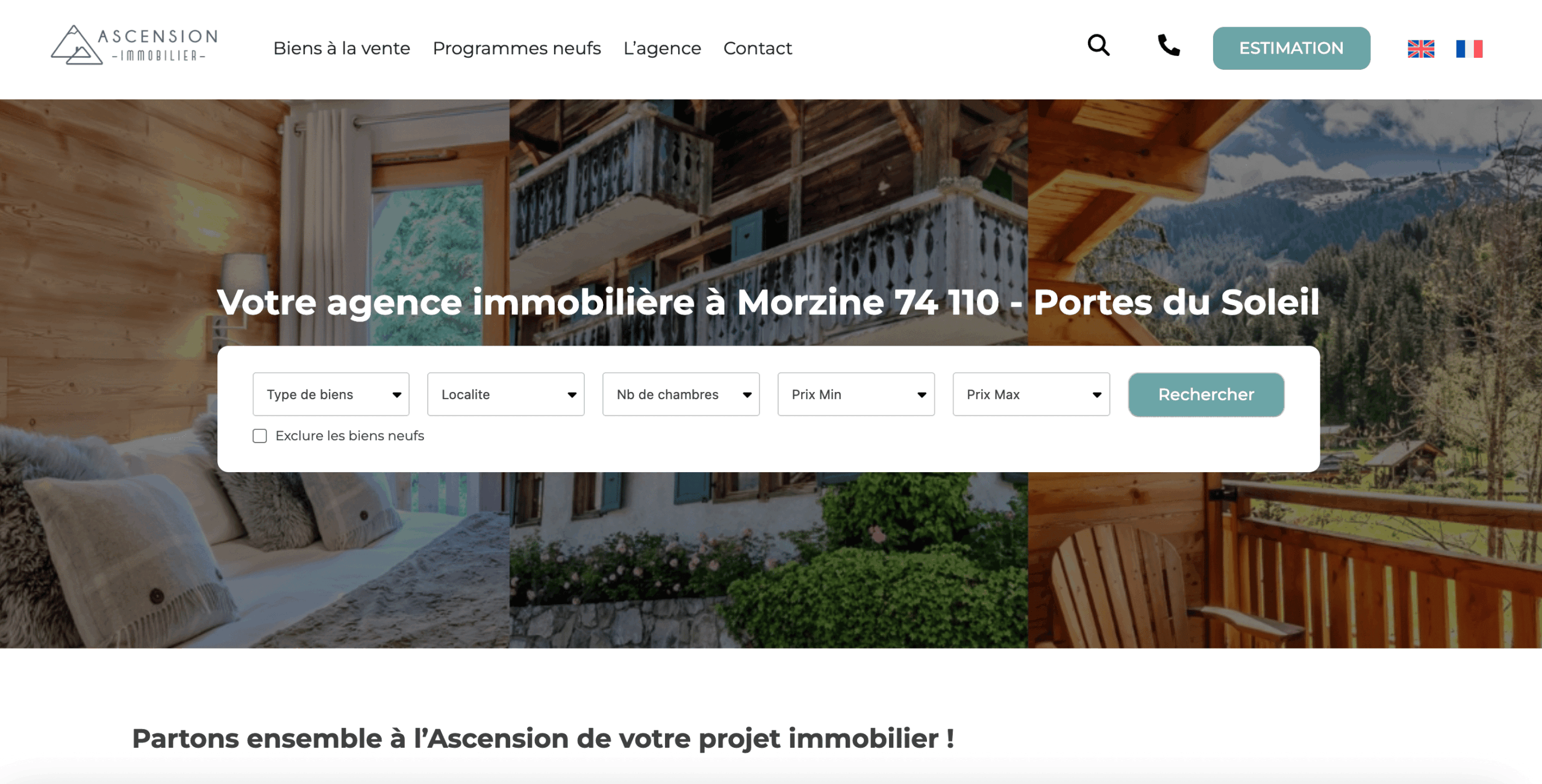Screen dimensions: 1542x784
Task: Open the Localite dropdown
Action: tap(506, 394)
